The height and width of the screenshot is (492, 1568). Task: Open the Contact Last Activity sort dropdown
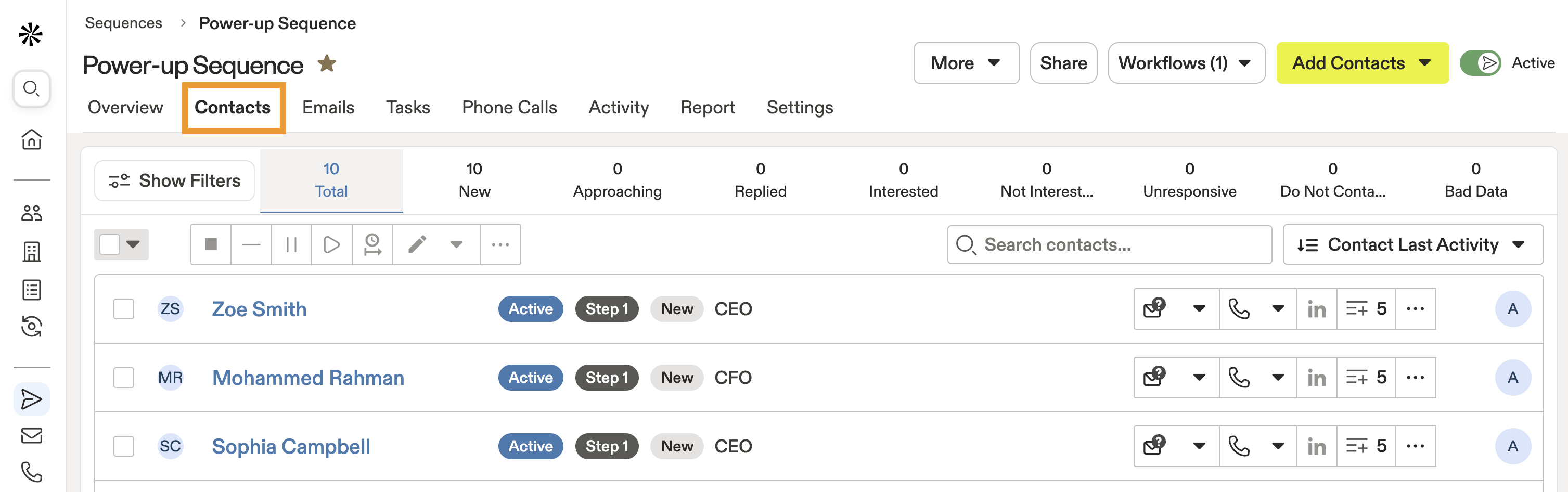click(1412, 244)
